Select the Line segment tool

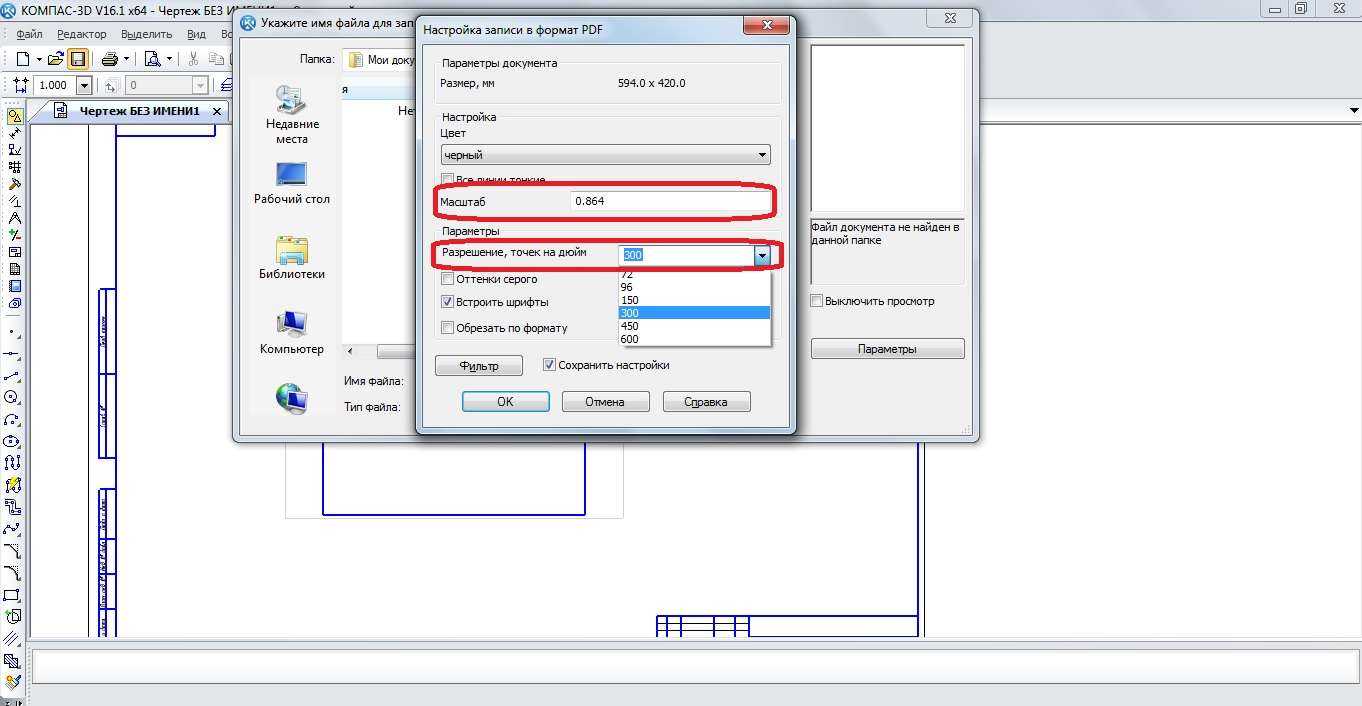coord(13,376)
